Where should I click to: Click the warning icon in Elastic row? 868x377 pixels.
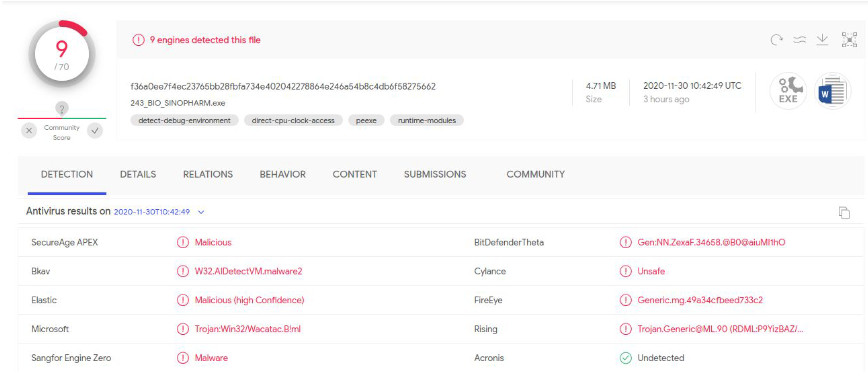coord(182,300)
